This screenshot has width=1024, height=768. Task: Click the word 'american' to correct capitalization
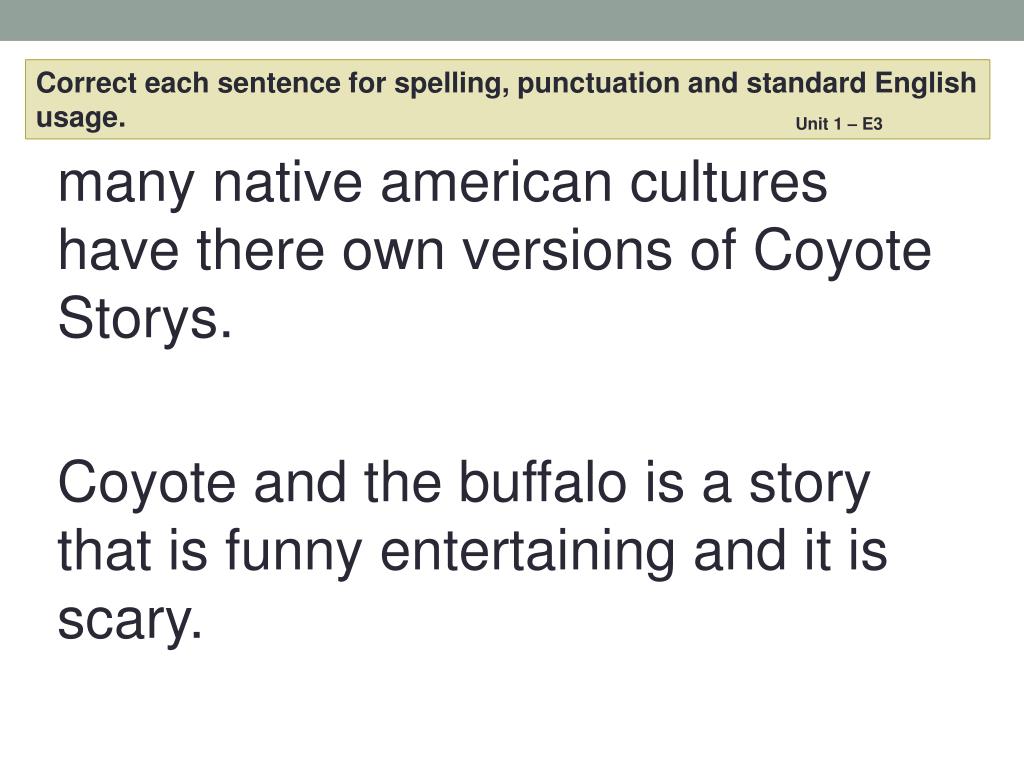496,183
